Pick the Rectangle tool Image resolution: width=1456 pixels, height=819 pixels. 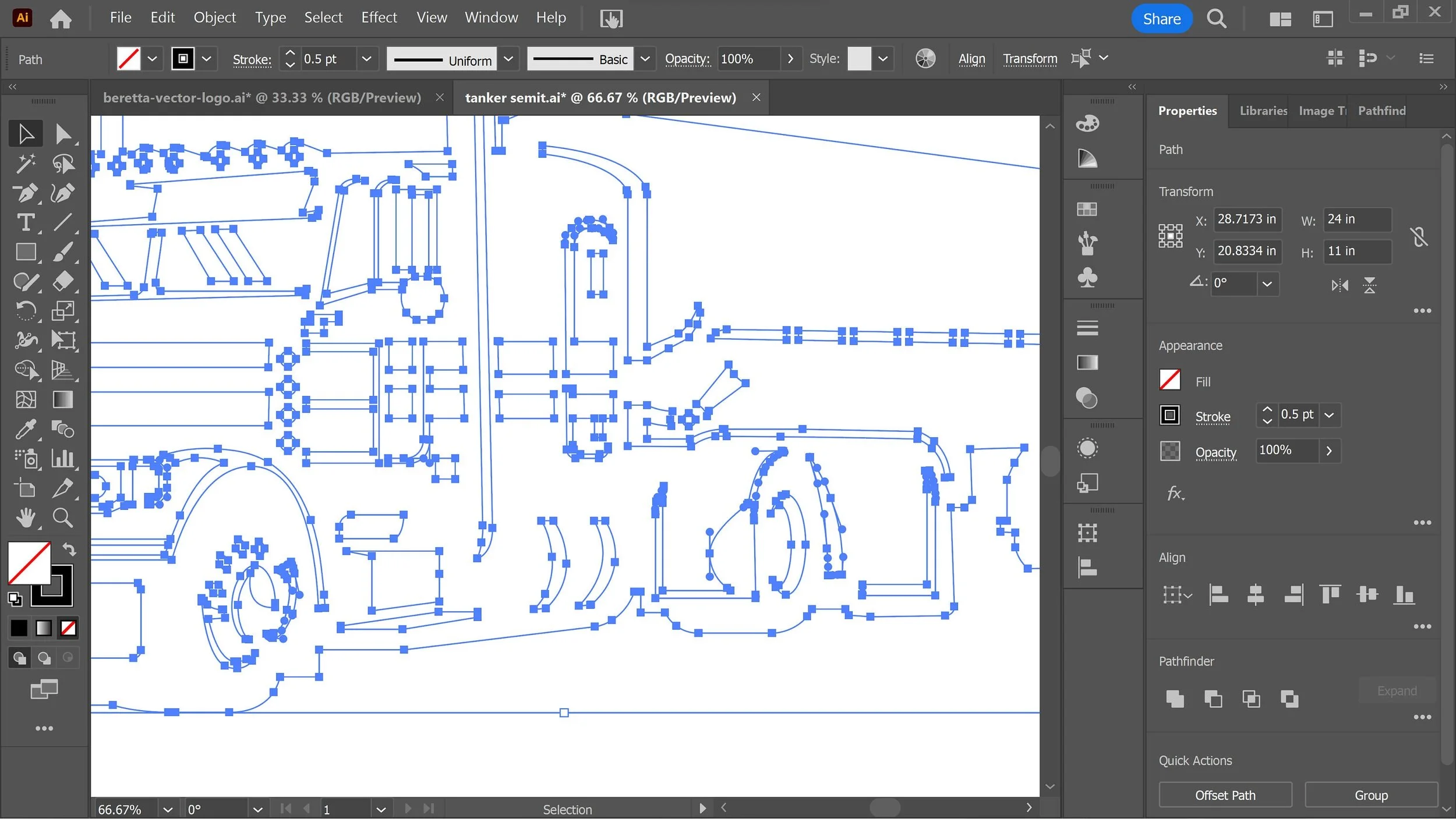[26, 252]
